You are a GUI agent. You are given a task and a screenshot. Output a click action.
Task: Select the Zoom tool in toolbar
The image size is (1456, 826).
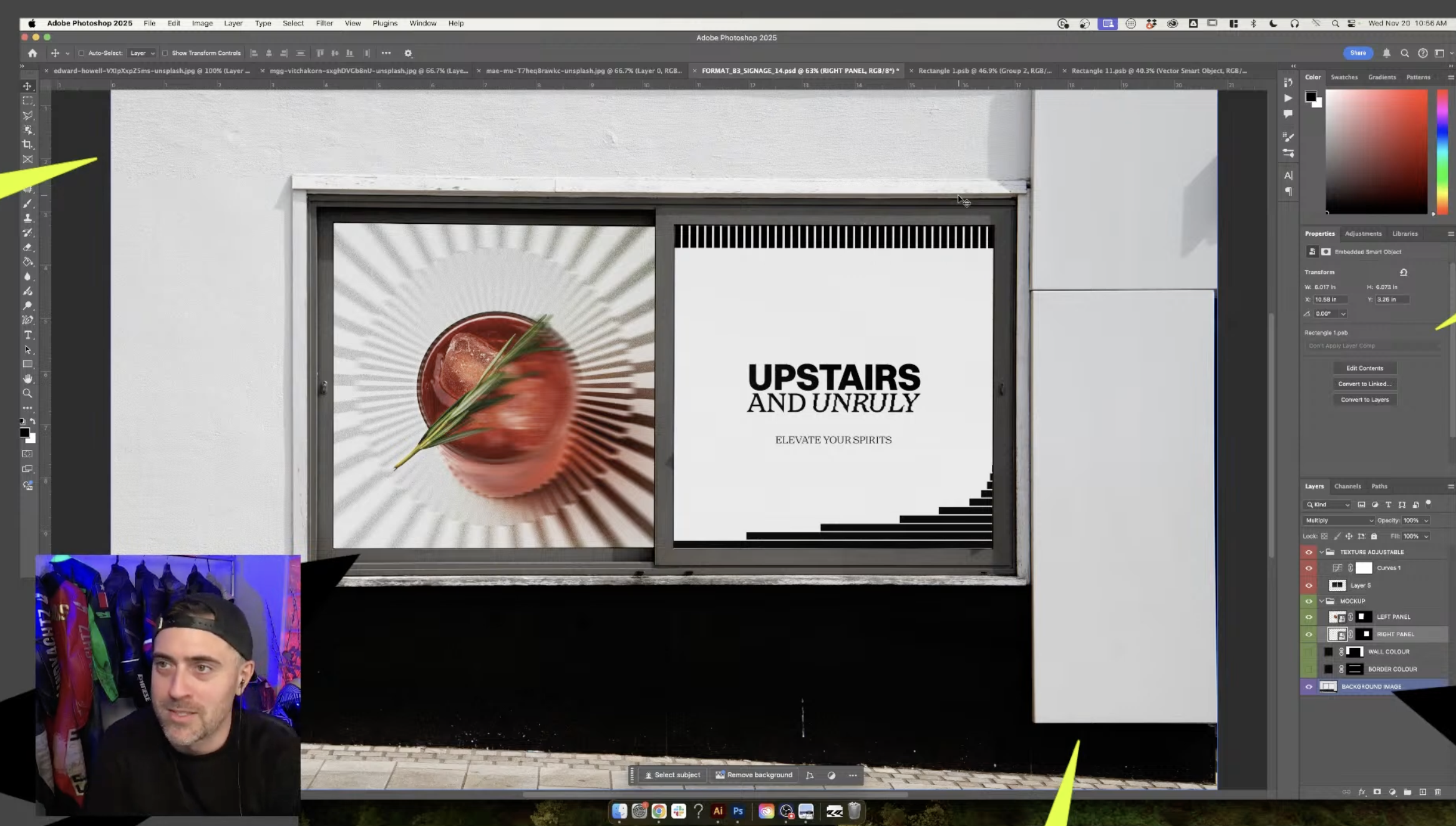pos(27,394)
